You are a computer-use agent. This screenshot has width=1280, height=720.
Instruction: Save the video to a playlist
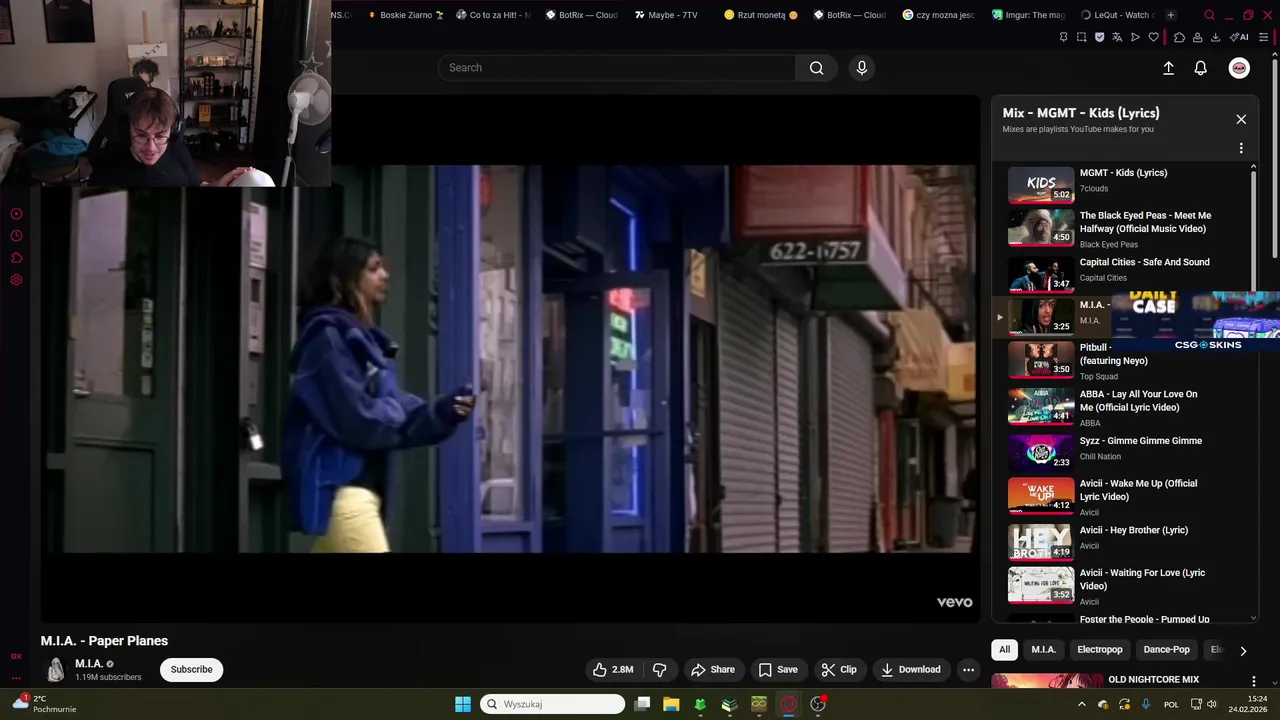pyautogui.click(x=778, y=670)
